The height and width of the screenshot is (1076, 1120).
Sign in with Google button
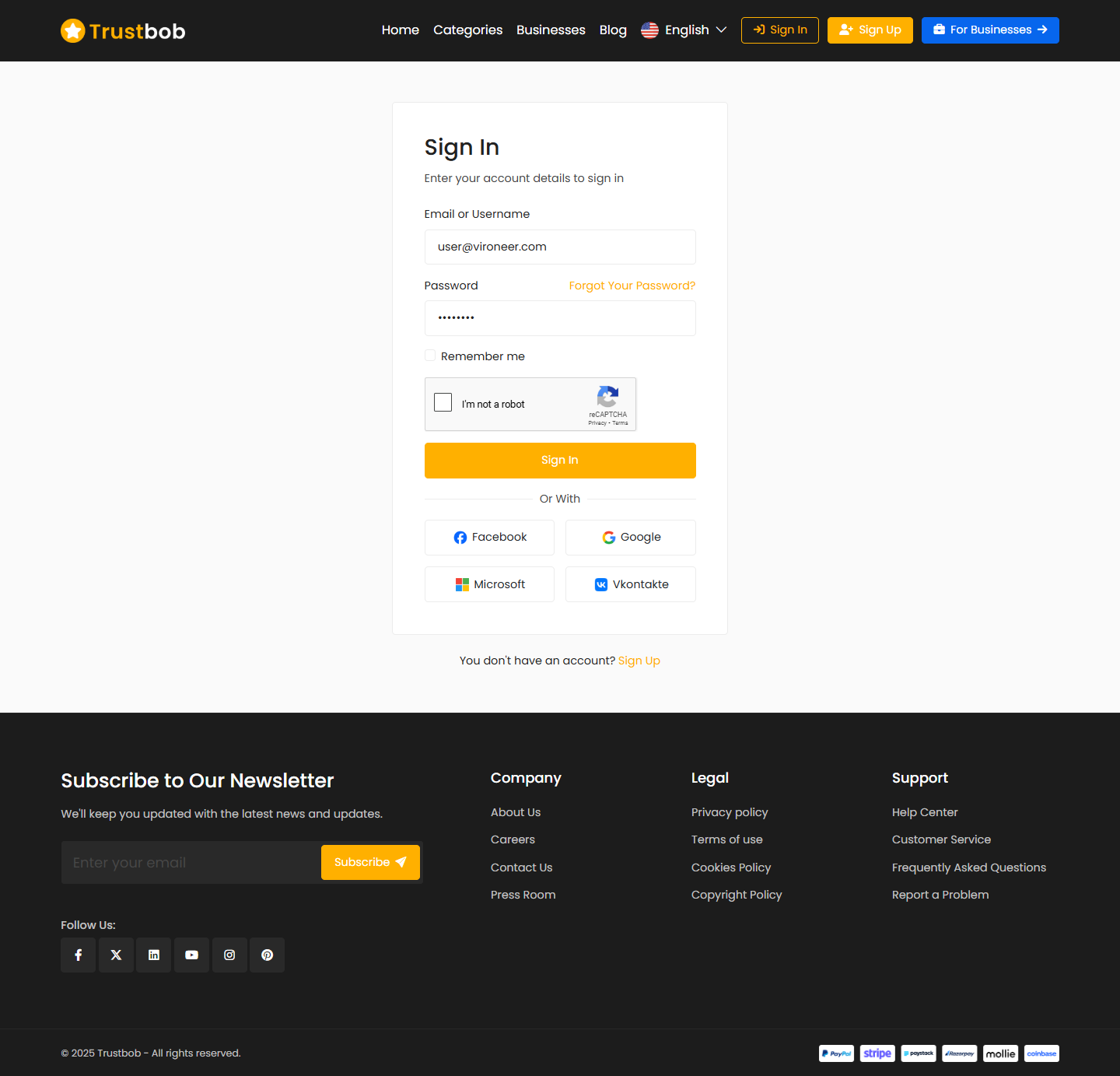(x=631, y=538)
